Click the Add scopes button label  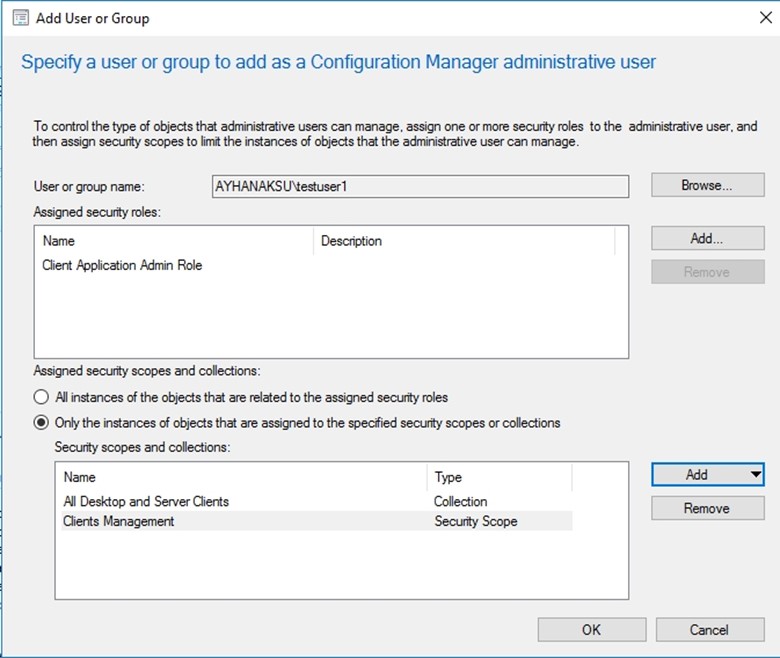click(x=697, y=474)
